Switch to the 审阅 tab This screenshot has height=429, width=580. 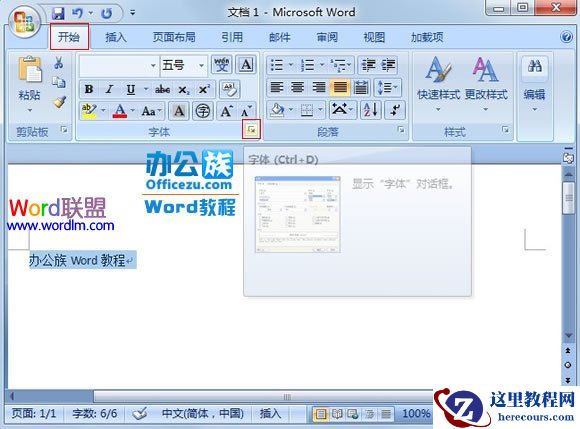(x=327, y=37)
